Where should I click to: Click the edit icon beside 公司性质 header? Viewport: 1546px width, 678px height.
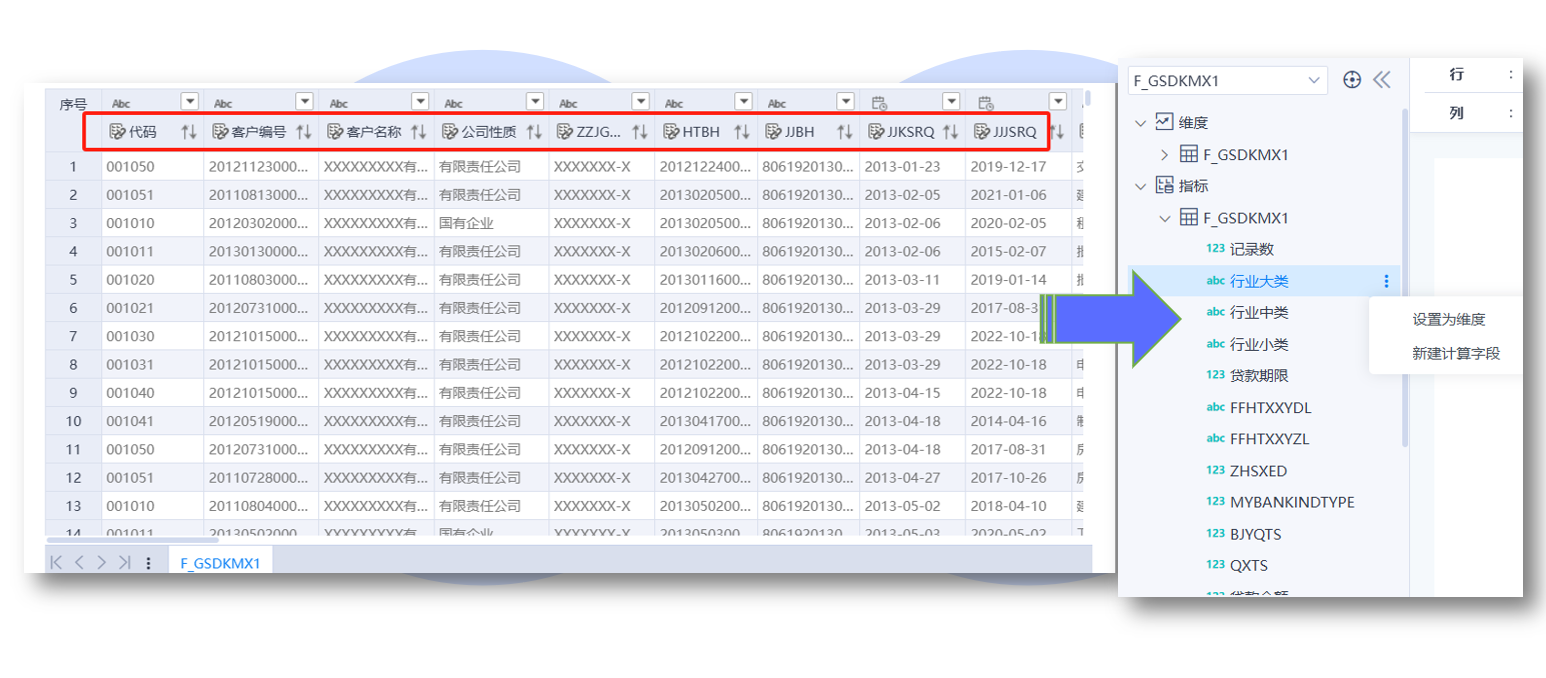point(449,131)
